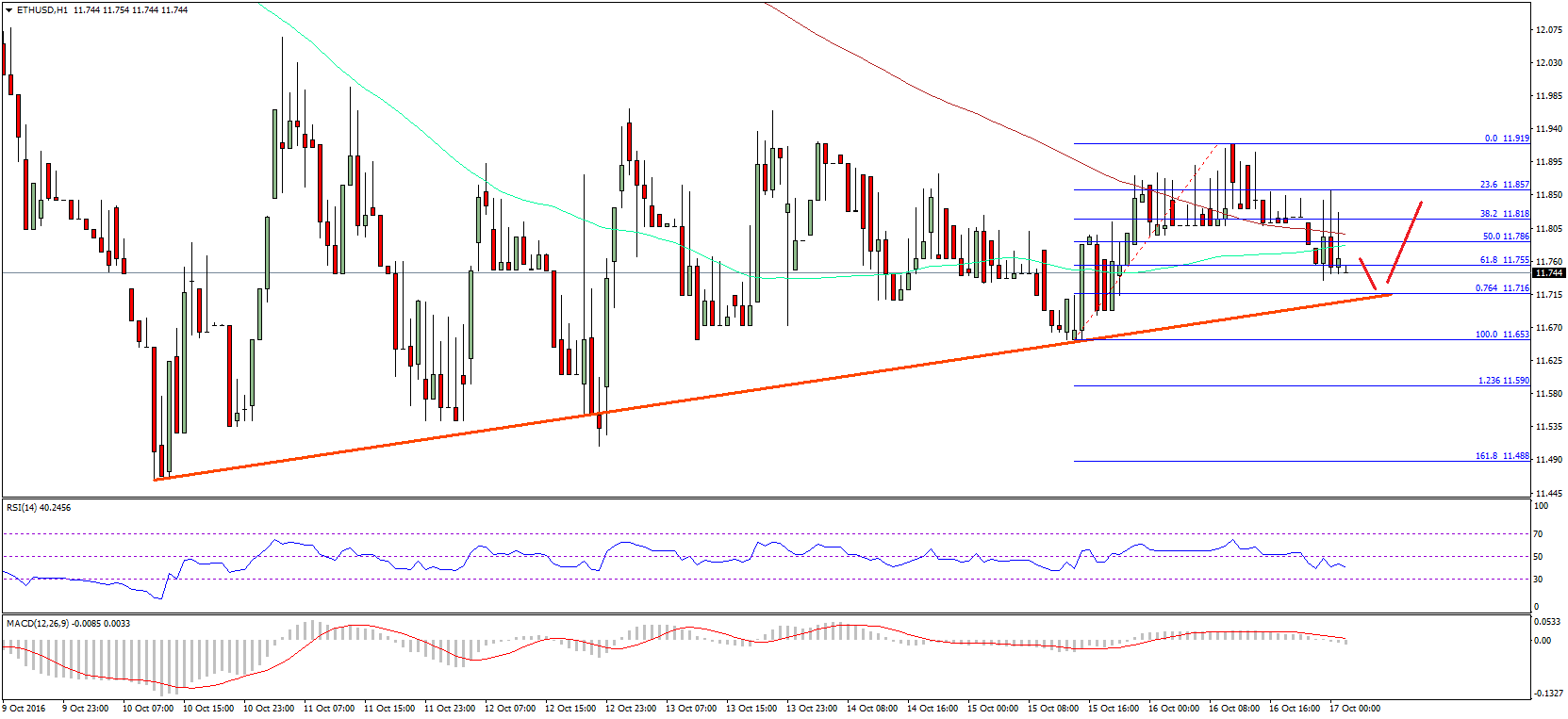Click the 11.850 price axis label
Image resolution: width=1568 pixels, height=719 pixels.
coord(1549,195)
